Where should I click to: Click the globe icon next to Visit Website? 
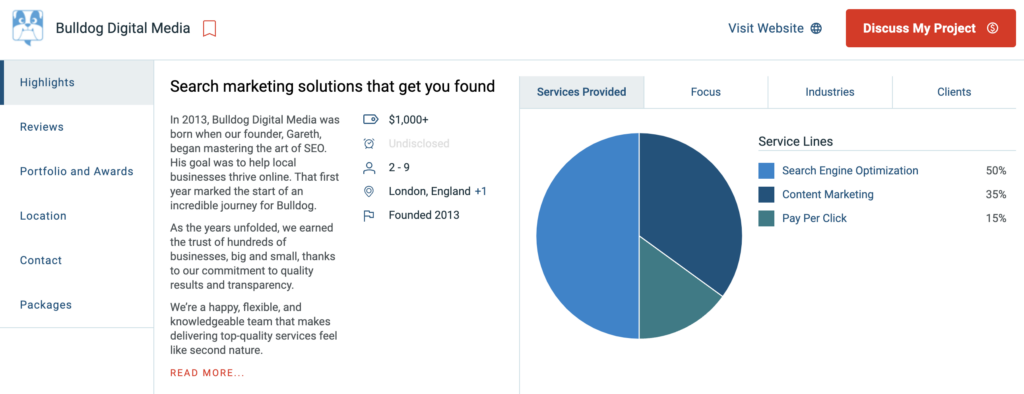tap(816, 29)
